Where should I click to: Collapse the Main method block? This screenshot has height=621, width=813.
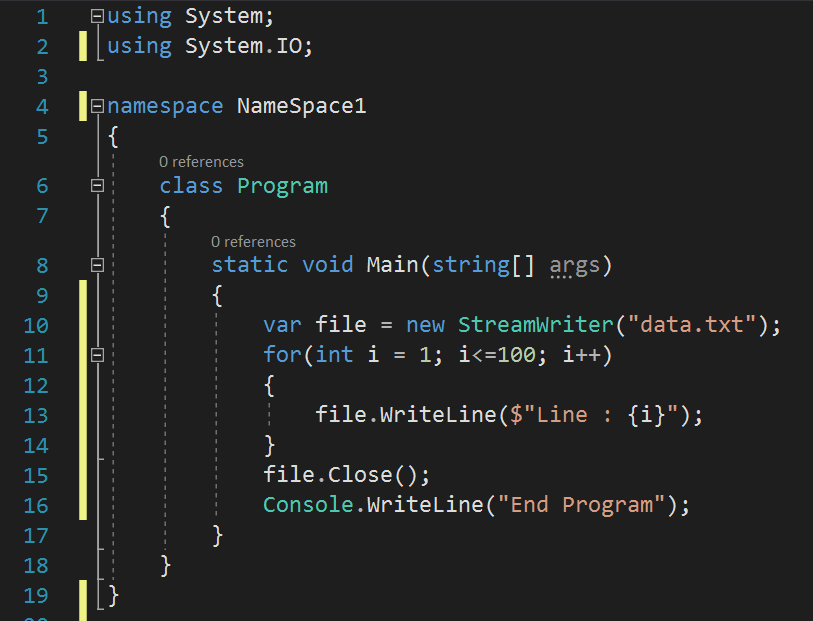[97, 265]
